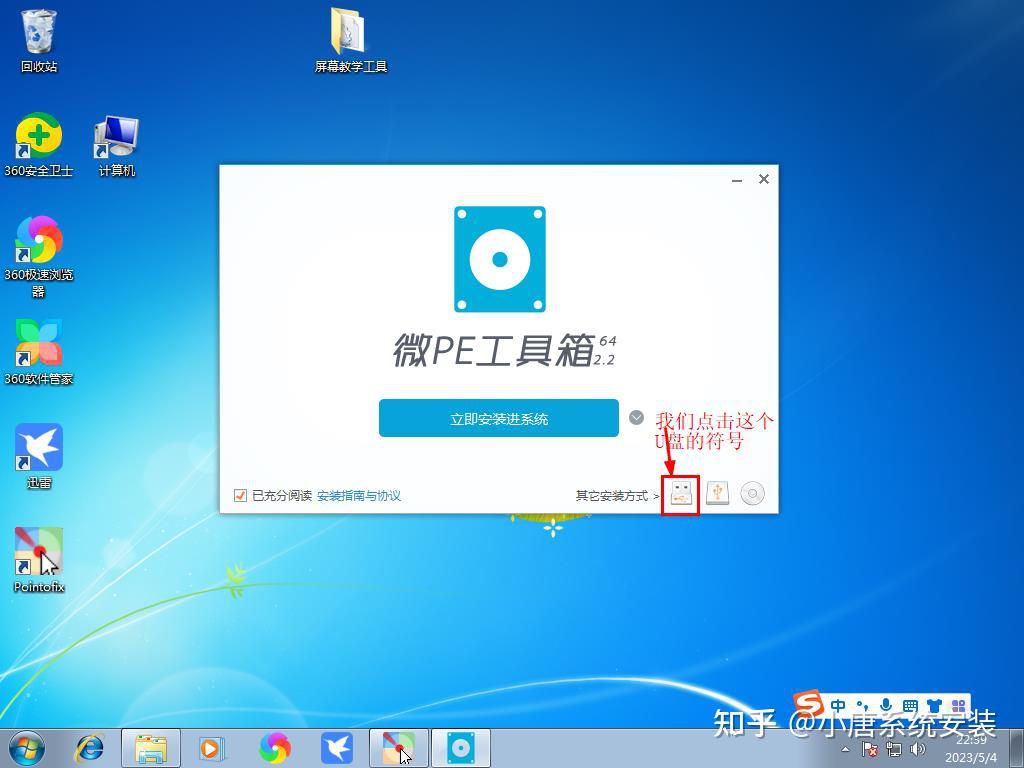
Task: Open 360 browser from the taskbar
Action: pos(275,748)
